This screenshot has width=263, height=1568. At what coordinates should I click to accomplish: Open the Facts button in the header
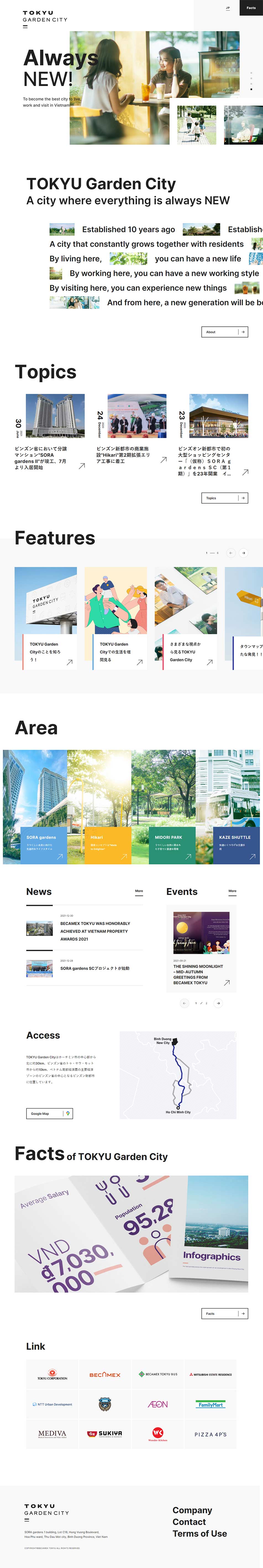pyautogui.click(x=251, y=8)
